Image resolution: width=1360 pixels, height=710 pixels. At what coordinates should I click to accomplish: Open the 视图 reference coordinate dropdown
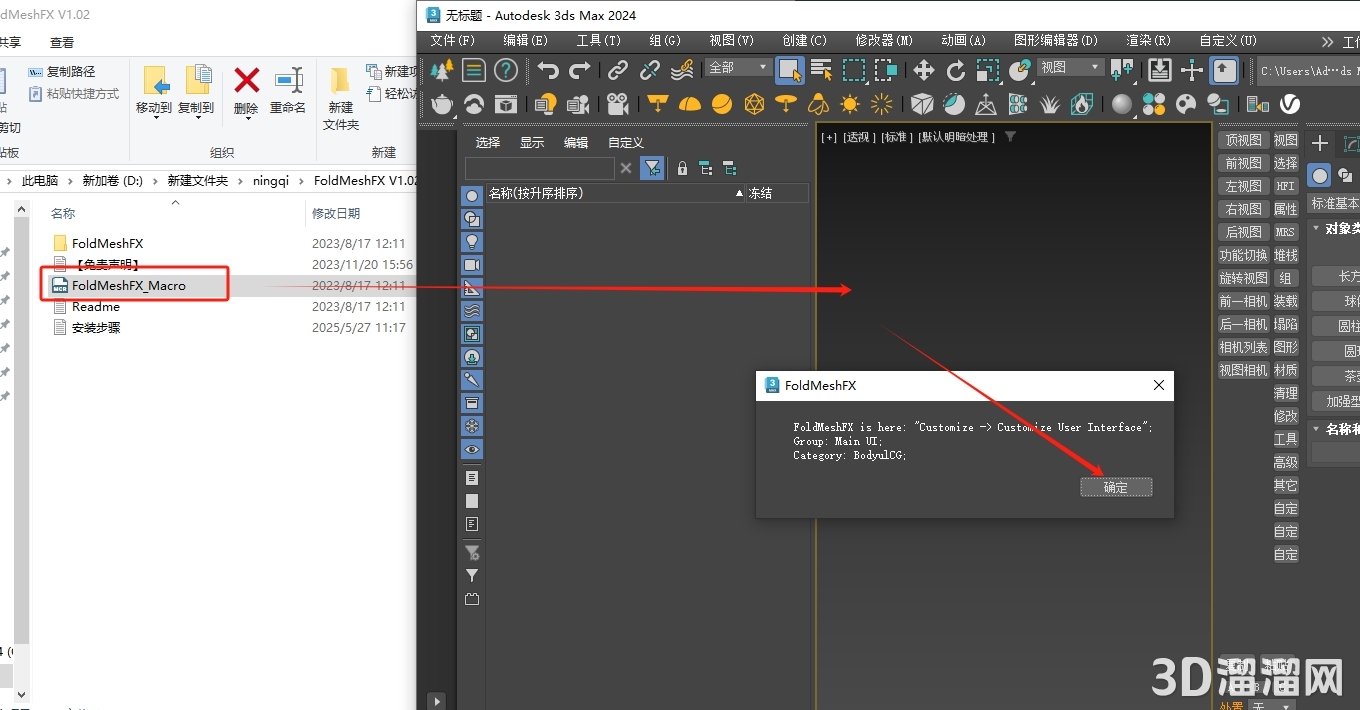pos(1069,67)
